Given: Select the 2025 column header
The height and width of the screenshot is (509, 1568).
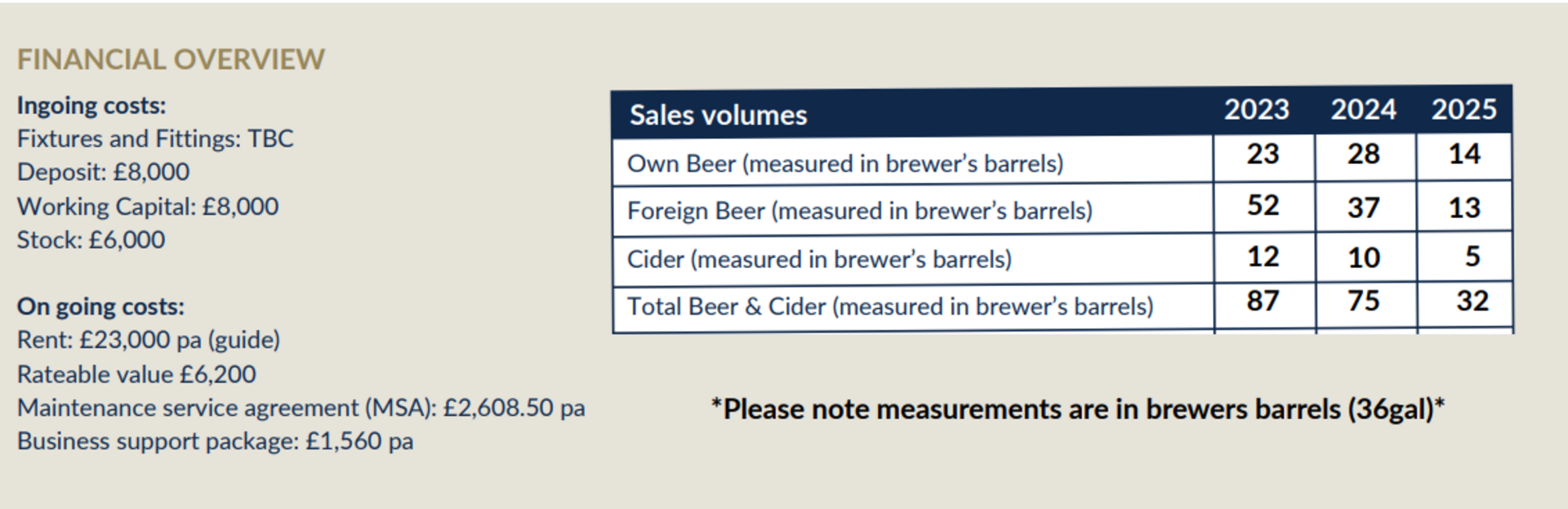Looking at the screenshot, I should click(1463, 109).
